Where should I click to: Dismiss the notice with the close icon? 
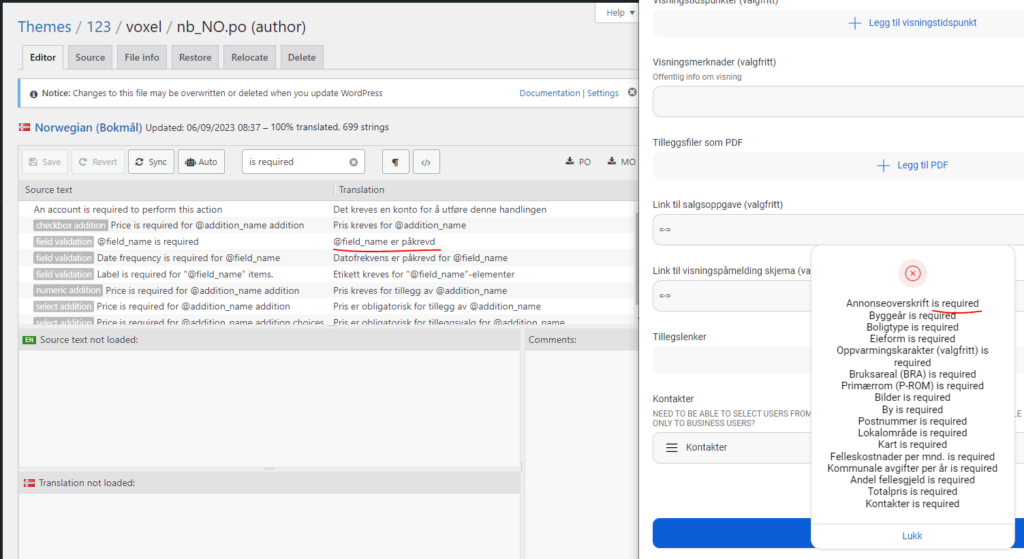[x=632, y=92]
